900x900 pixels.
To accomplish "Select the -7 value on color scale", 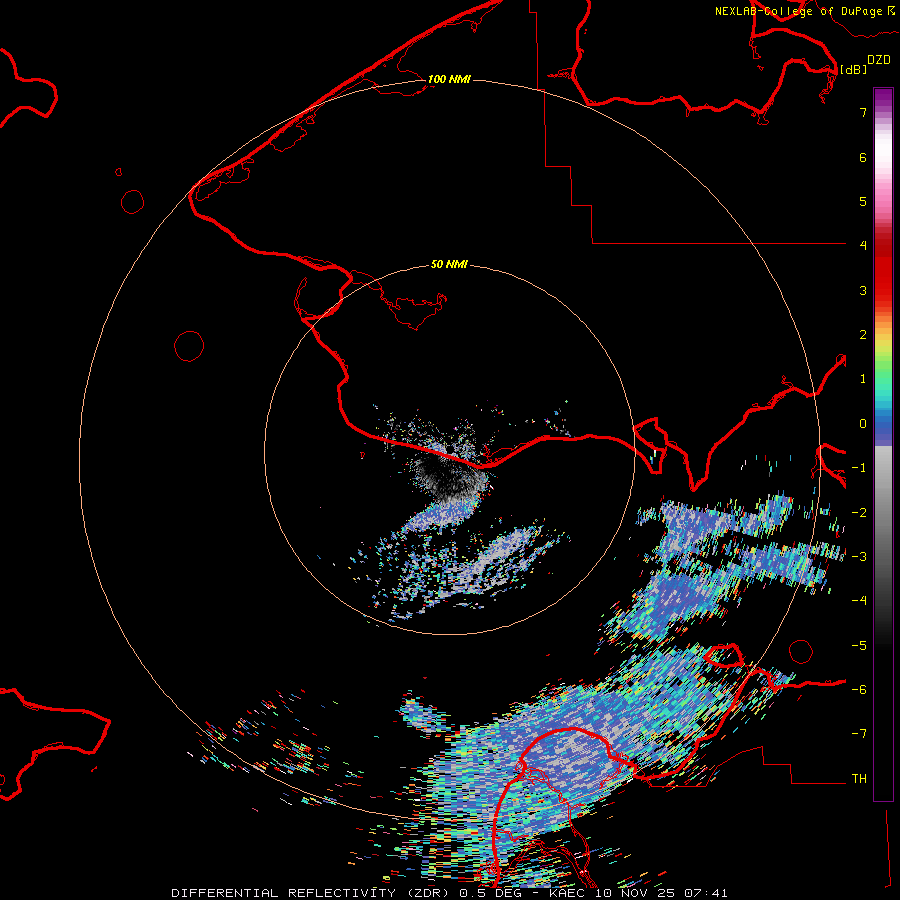I will pyautogui.click(x=859, y=734).
